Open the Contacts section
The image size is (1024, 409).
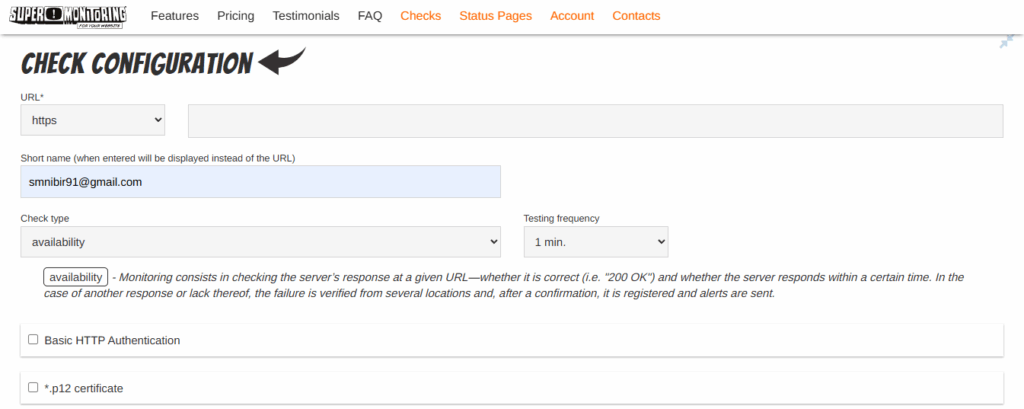pyautogui.click(x=636, y=16)
